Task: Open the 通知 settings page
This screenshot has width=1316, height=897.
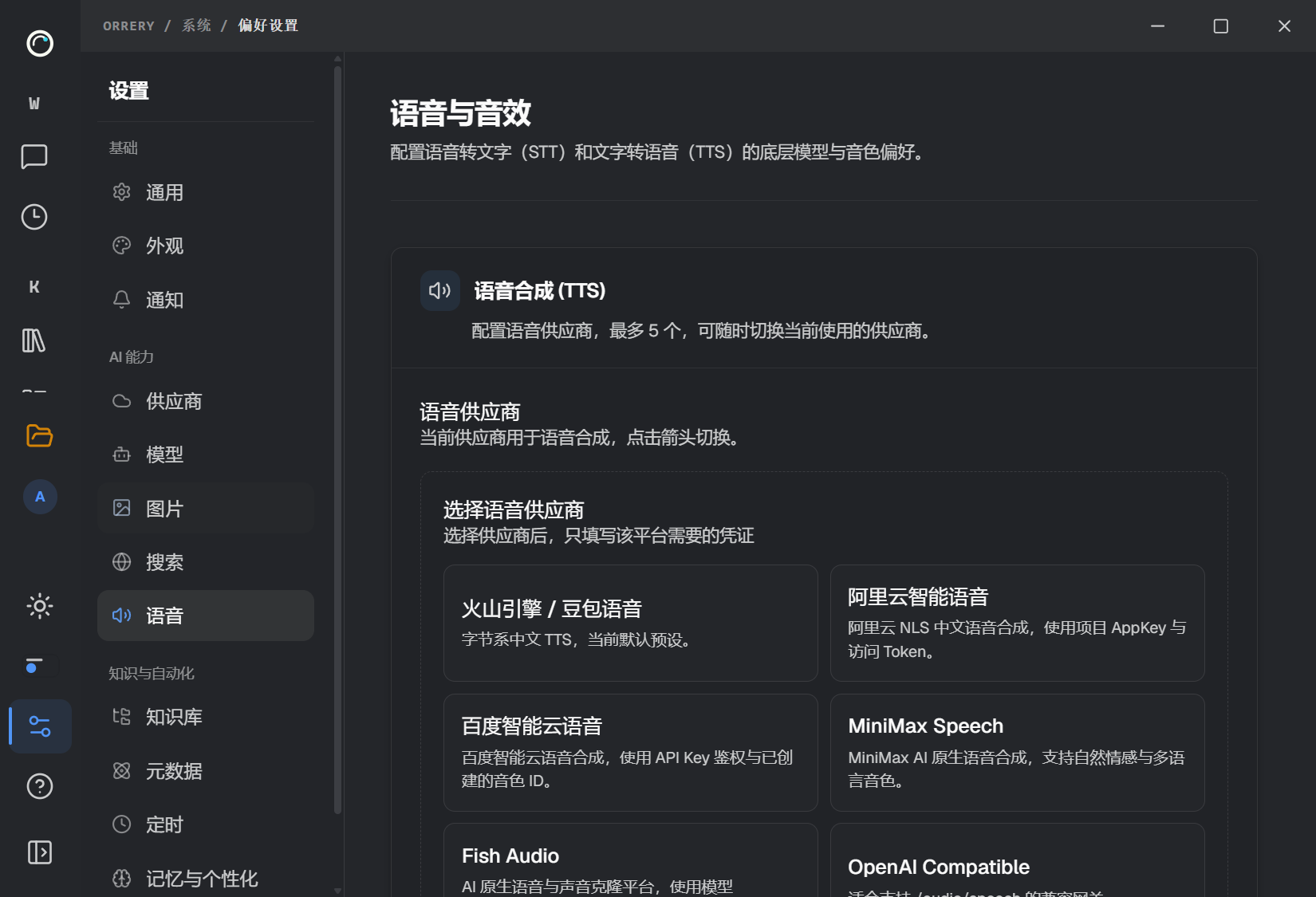Action: tap(206, 300)
